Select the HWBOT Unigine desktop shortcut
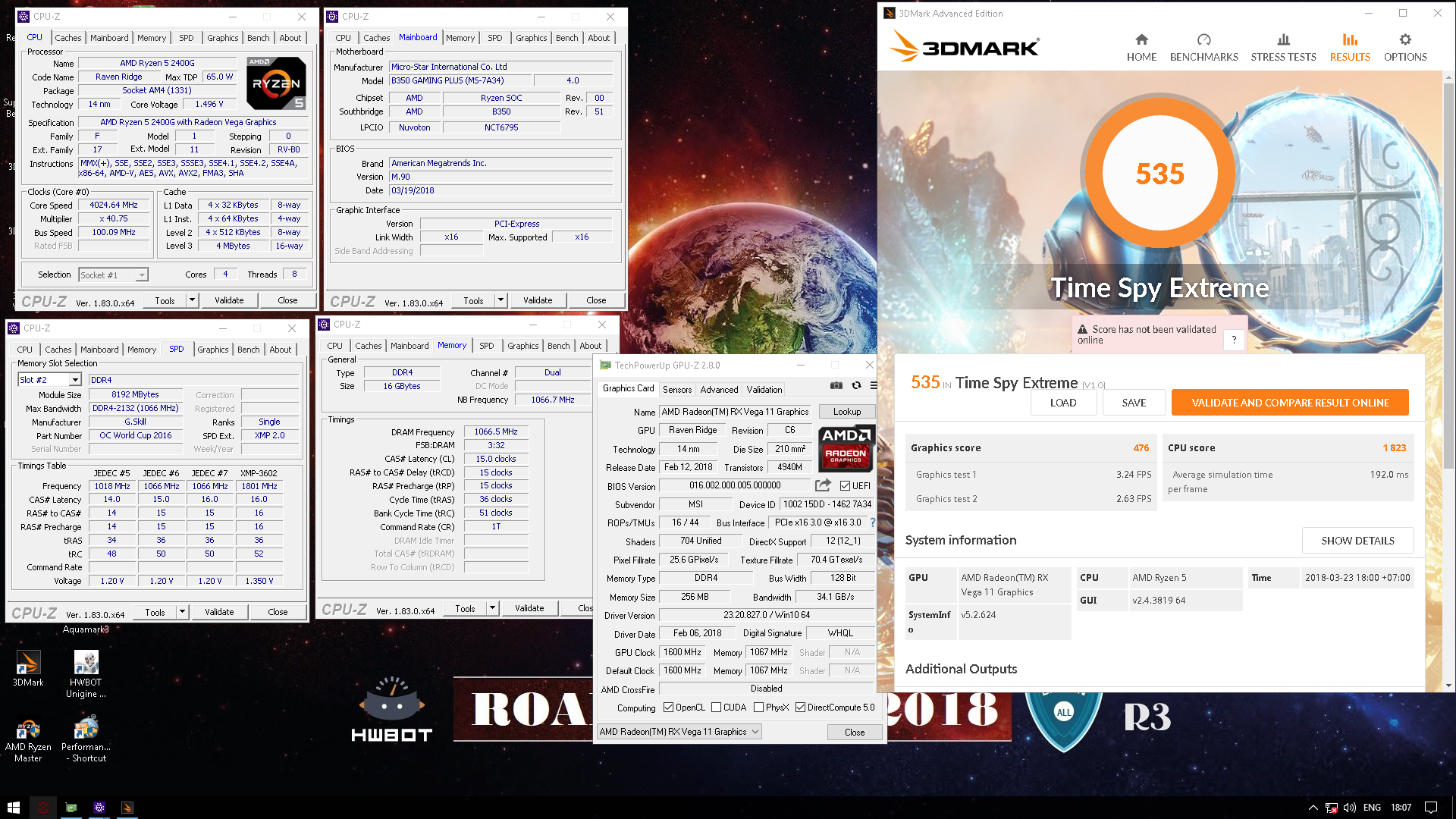The width and height of the screenshot is (1456, 819). pos(86,673)
